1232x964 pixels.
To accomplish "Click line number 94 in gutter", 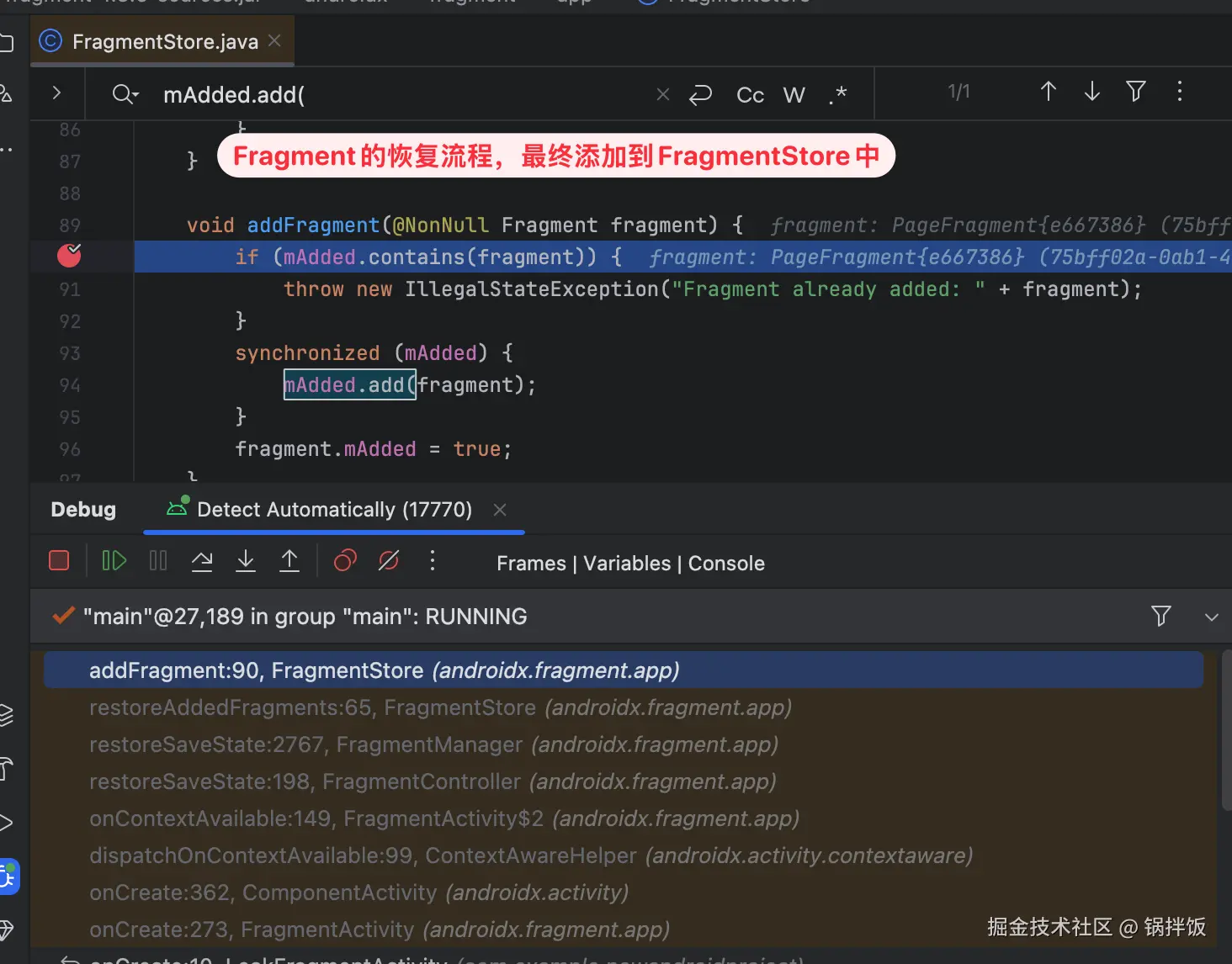I will pyautogui.click(x=70, y=385).
